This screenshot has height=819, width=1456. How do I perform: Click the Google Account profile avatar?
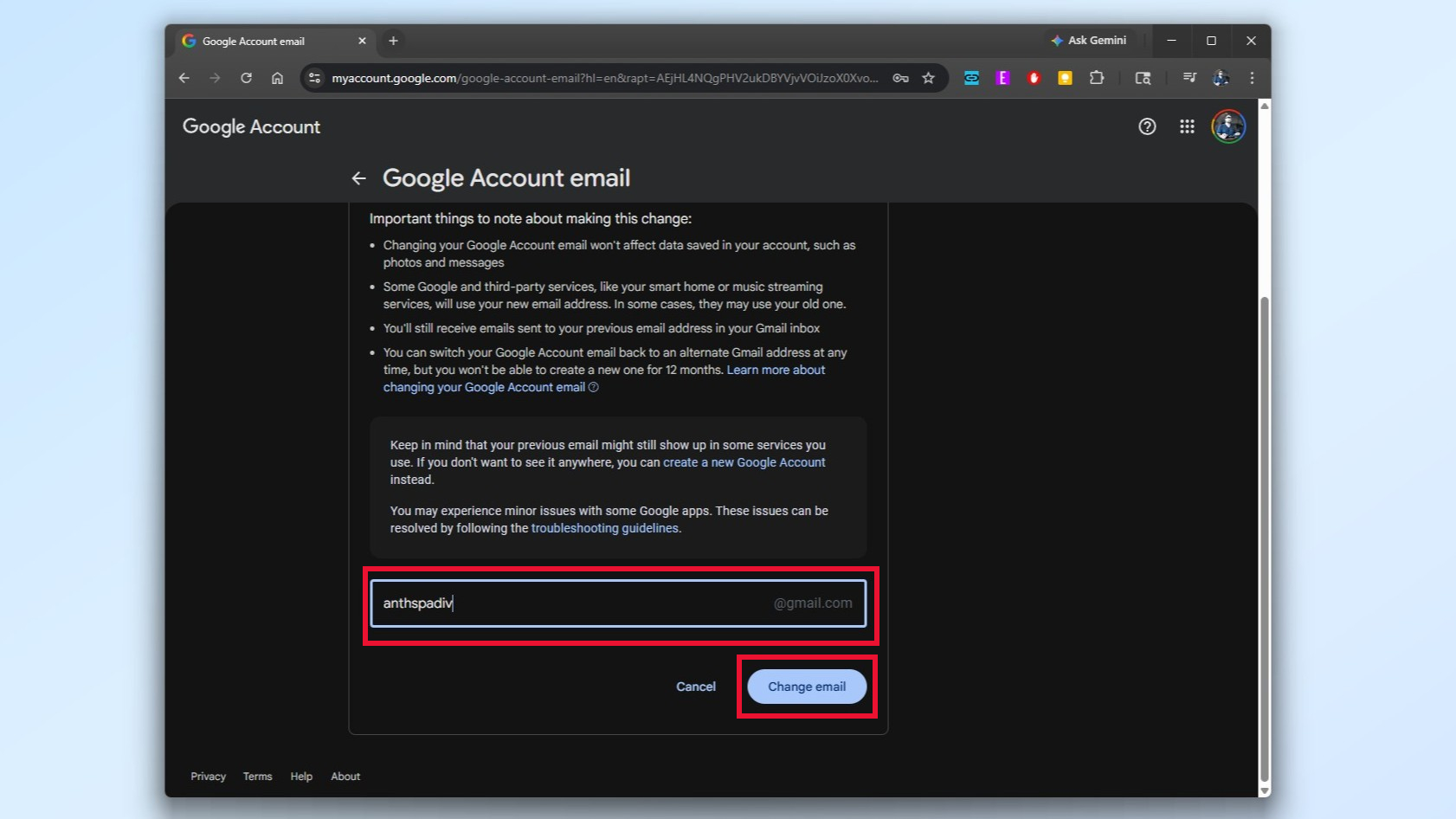click(1227, 126)
